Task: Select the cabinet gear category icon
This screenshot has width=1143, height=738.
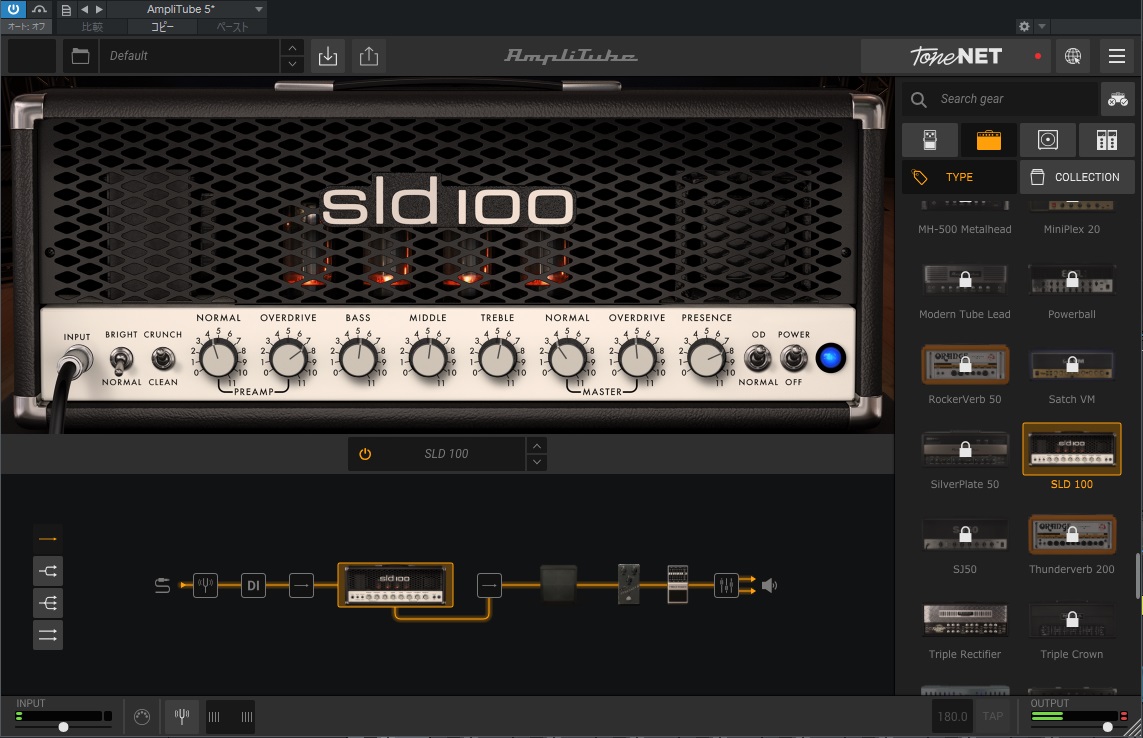Action: pos(1048,140)
